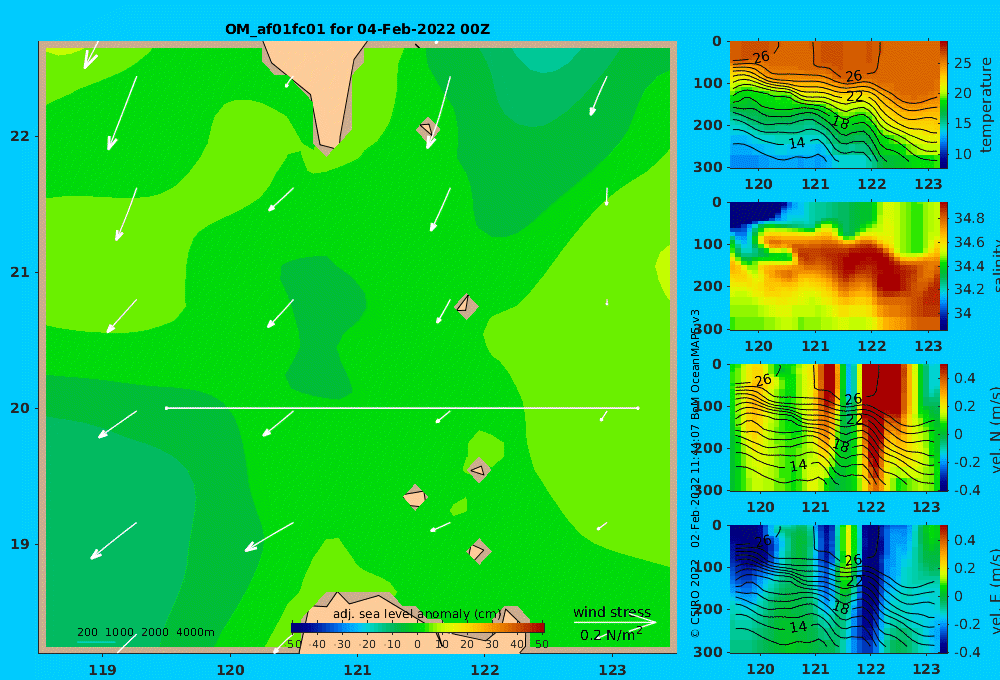Click the 'wind stress' legend label
This screenshot has height=680, width=1000.
(x=612, y=612)
